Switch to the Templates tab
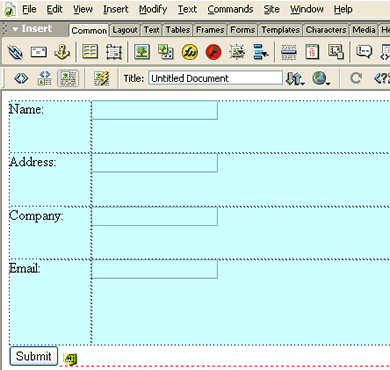 click(280, 30)
